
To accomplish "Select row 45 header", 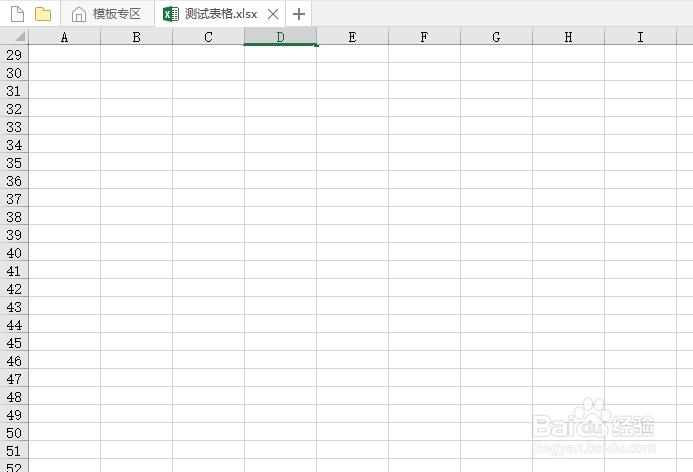I will 14,343.
